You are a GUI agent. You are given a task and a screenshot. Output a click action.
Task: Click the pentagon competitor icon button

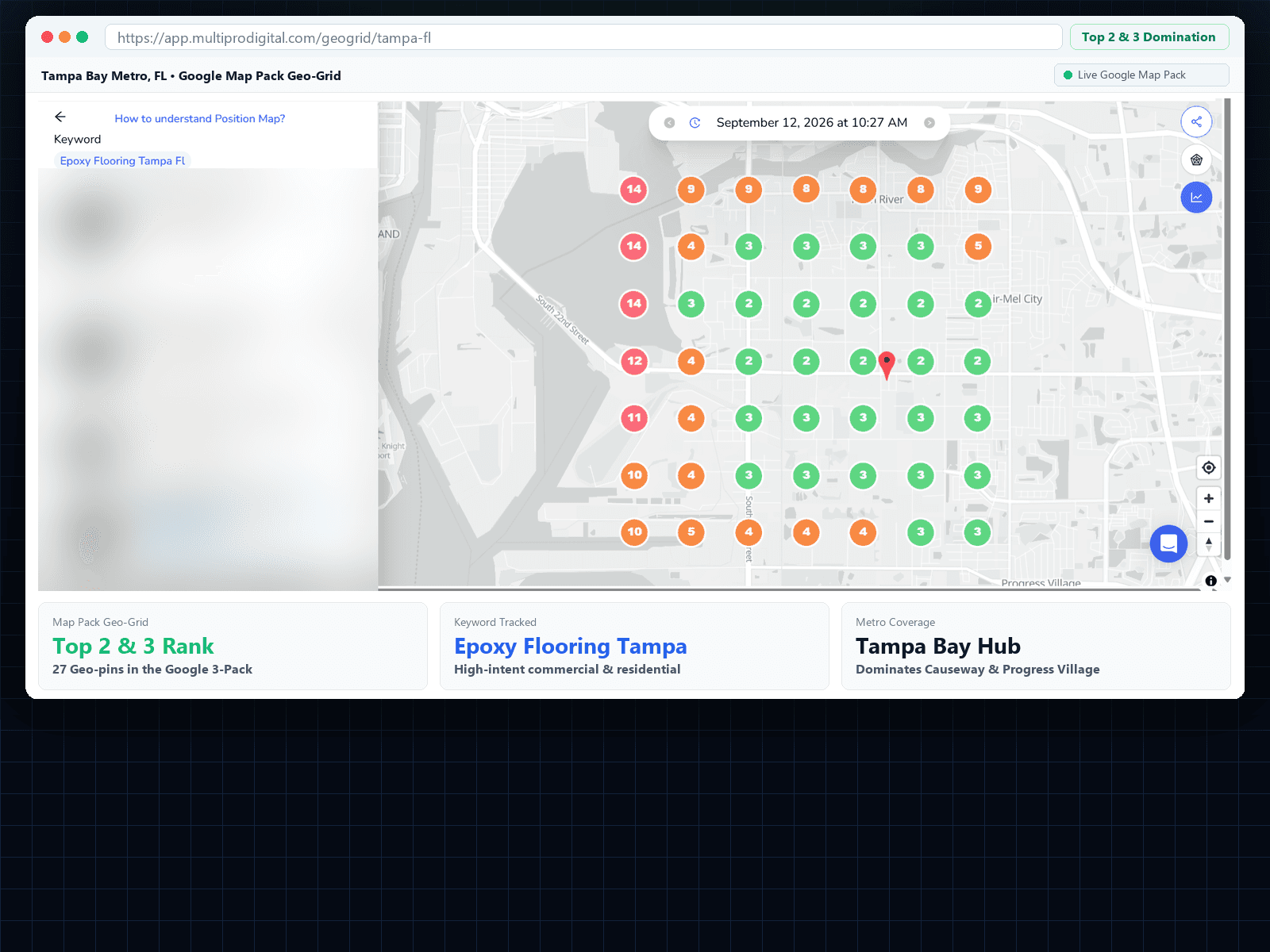(x=1196, y=159)
